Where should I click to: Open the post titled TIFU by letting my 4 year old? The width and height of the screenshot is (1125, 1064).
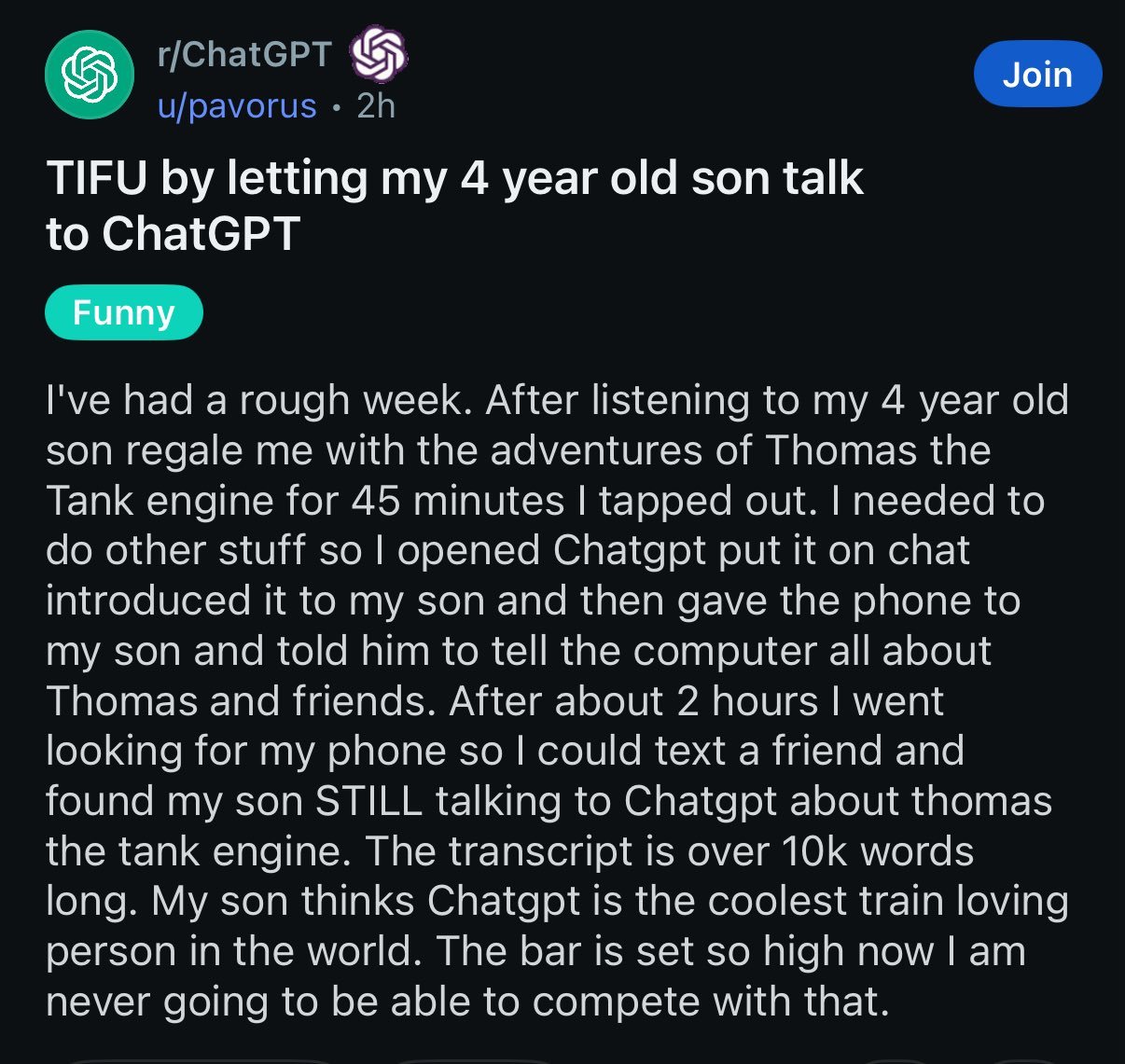[x=454, y=205]
